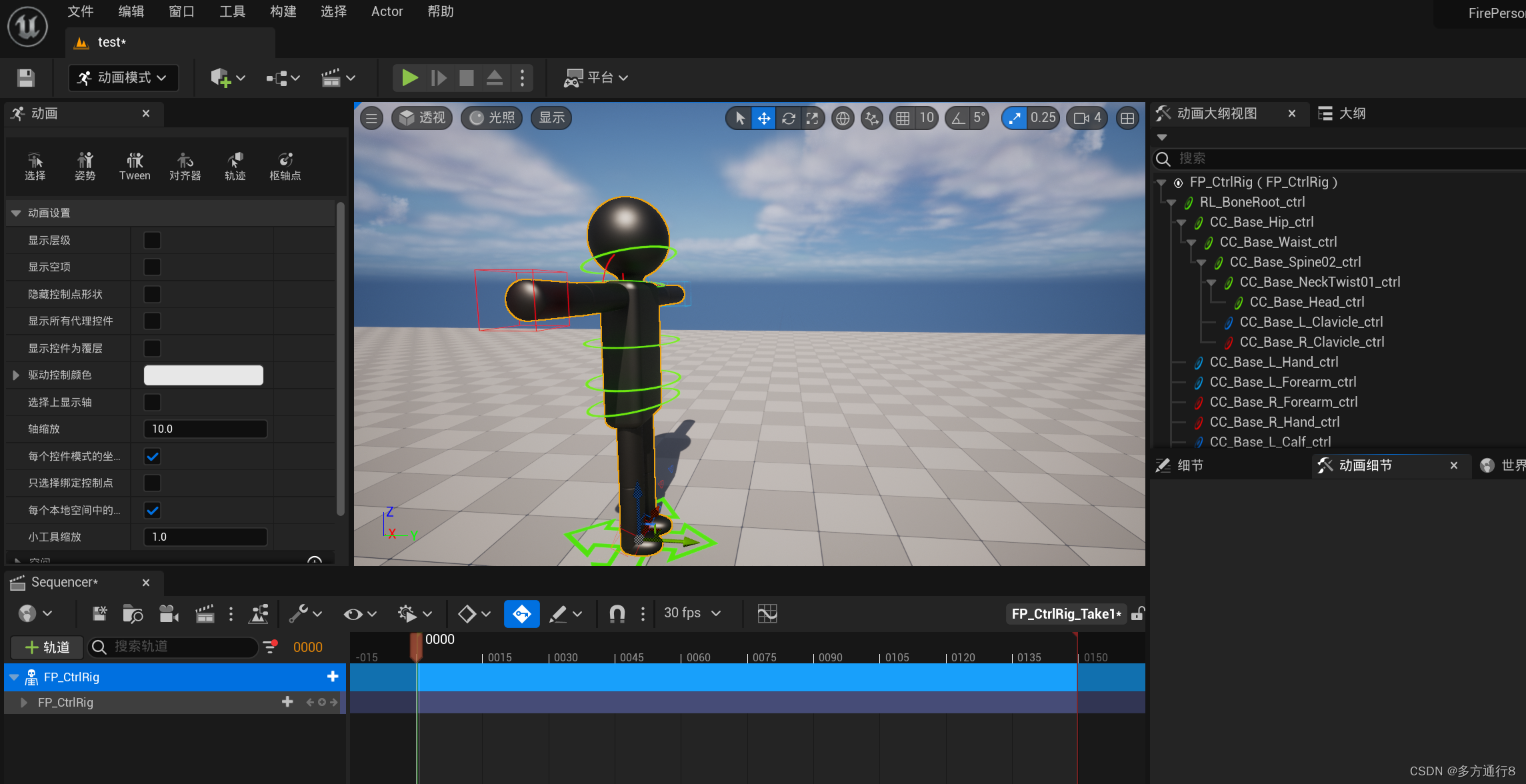This screenshot has height=784, width=1526.
Task: Collapse the RL_BoneRoot_ctrl tree node
Action: [1171, 203]
